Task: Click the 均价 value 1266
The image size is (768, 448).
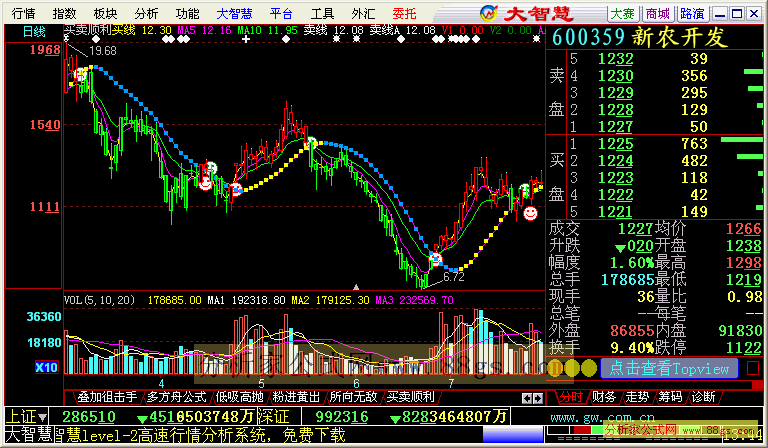Action: coord(744,228)
